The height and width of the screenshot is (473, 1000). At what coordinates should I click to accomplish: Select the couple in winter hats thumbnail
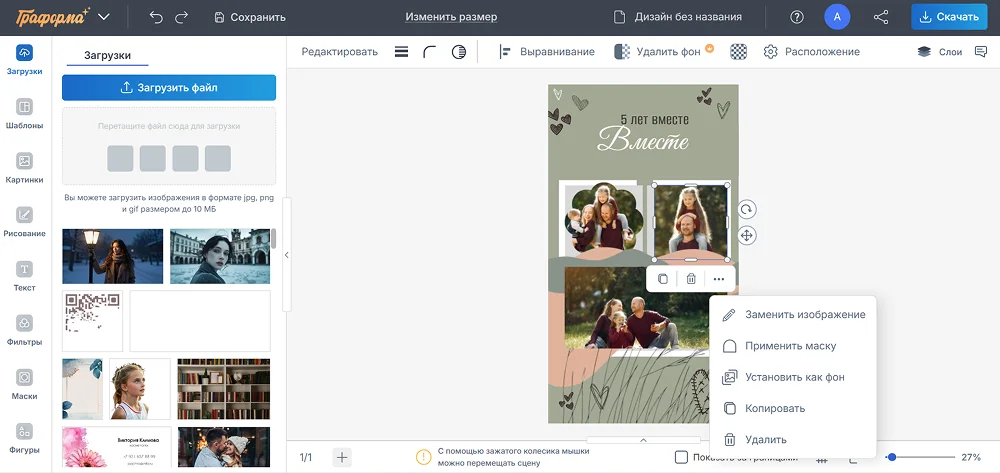224,447
